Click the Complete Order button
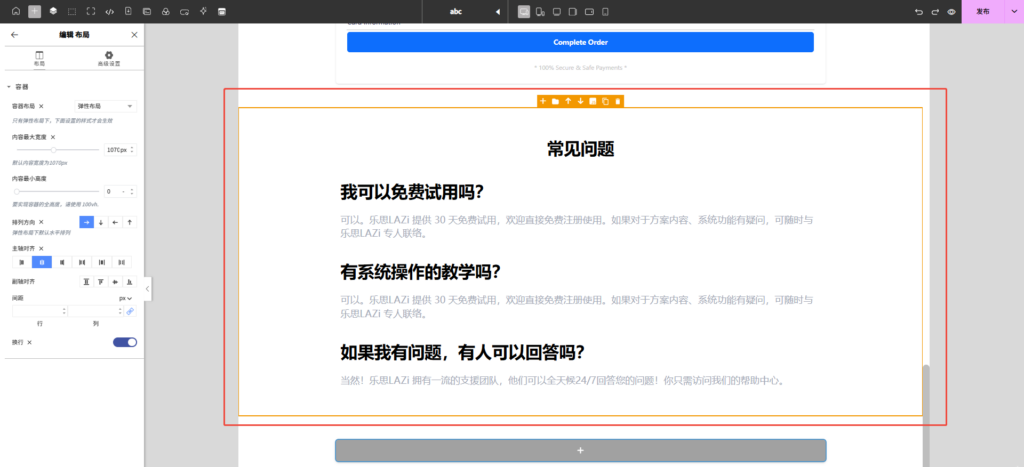The image size is (1024, 467). 580,42
